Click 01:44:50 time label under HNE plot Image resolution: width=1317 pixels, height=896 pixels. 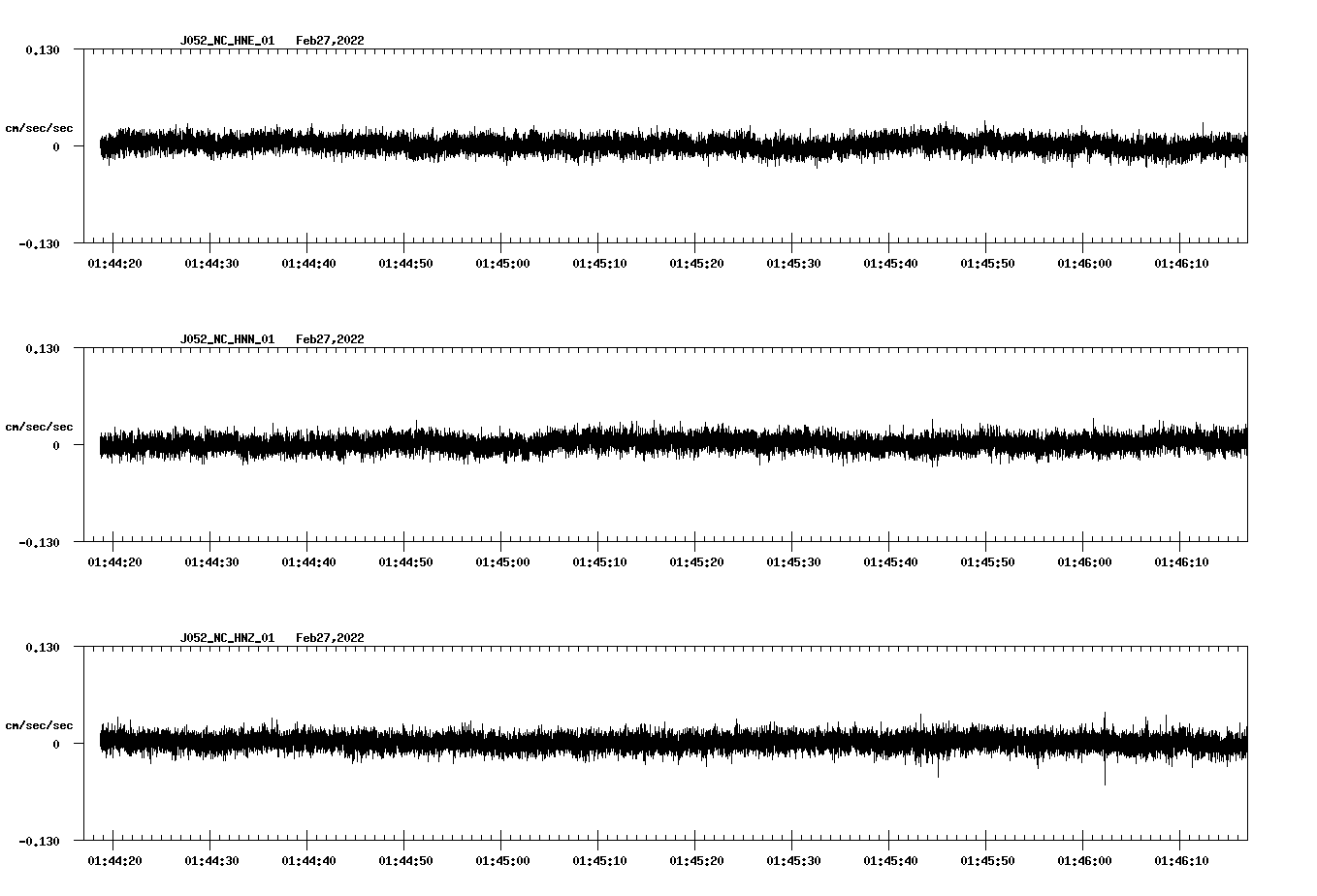click(x=405, y=264)
